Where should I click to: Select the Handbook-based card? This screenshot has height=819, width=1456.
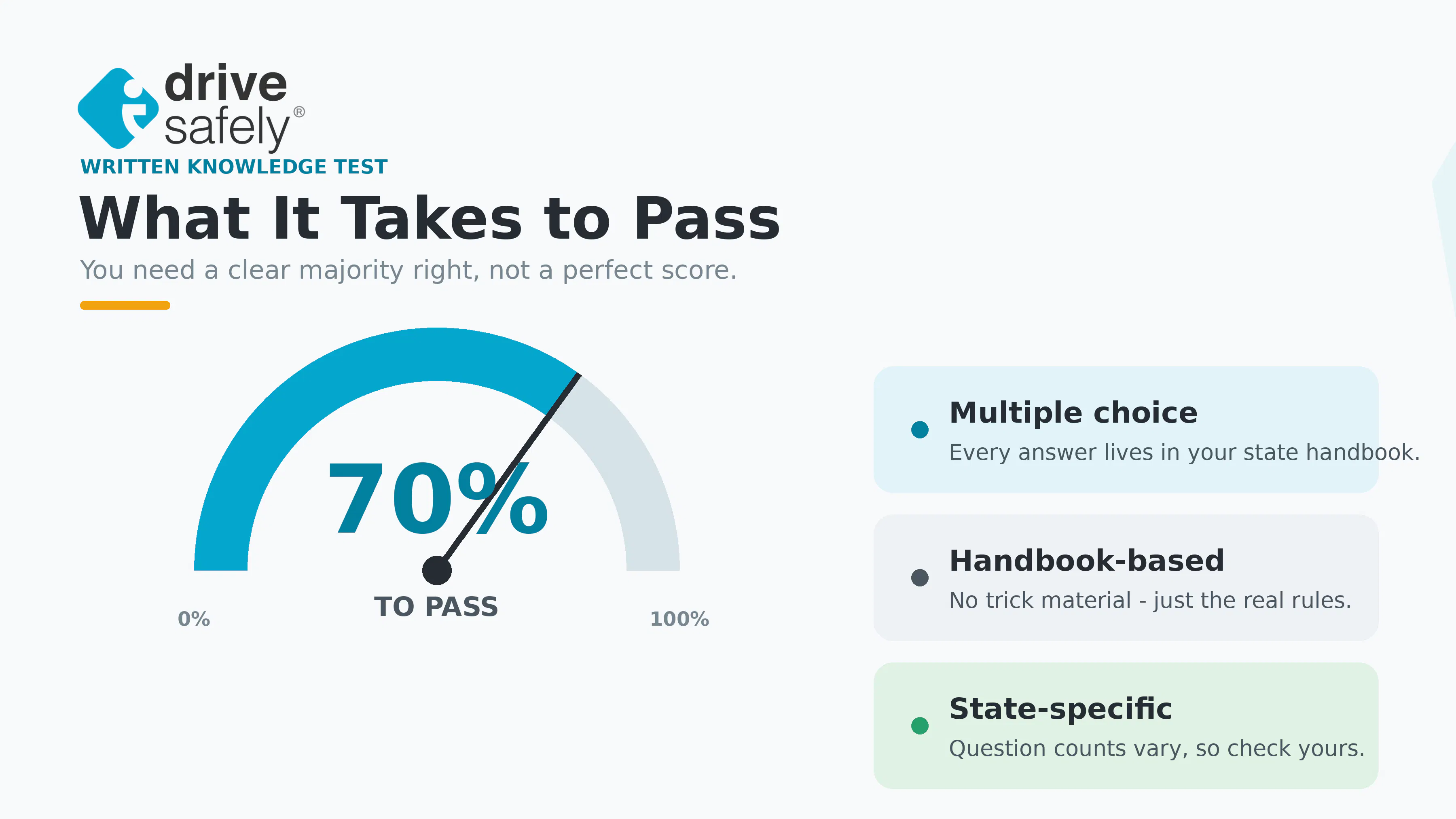1126,578
